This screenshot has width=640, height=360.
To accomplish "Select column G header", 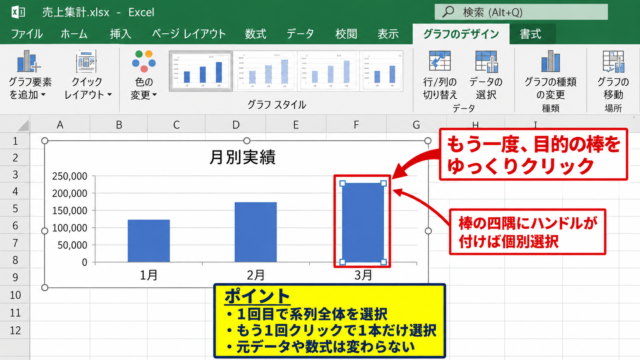I will pos(416,124).
